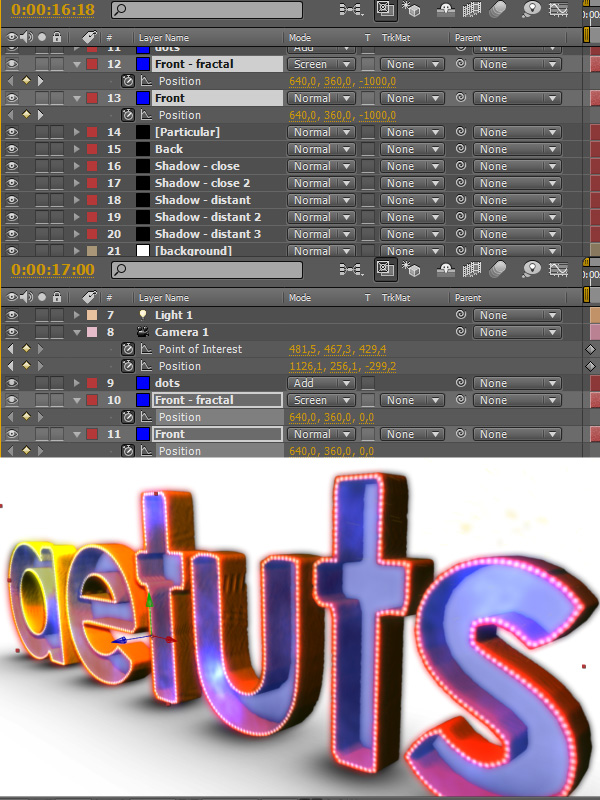The width and height of the screenshot is (600, 800).
Task: Enable Draft 3D in the 0:00:17:00 timeline
Action: [x=411, y=270]
